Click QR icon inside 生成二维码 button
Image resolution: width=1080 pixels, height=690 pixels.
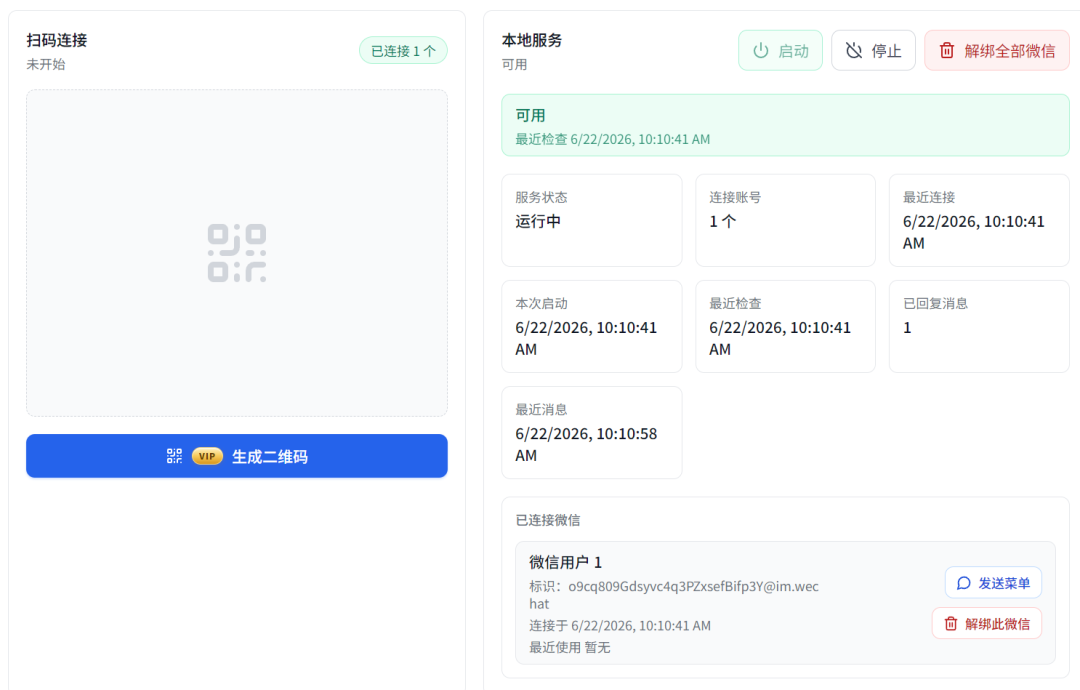[174, 456]
